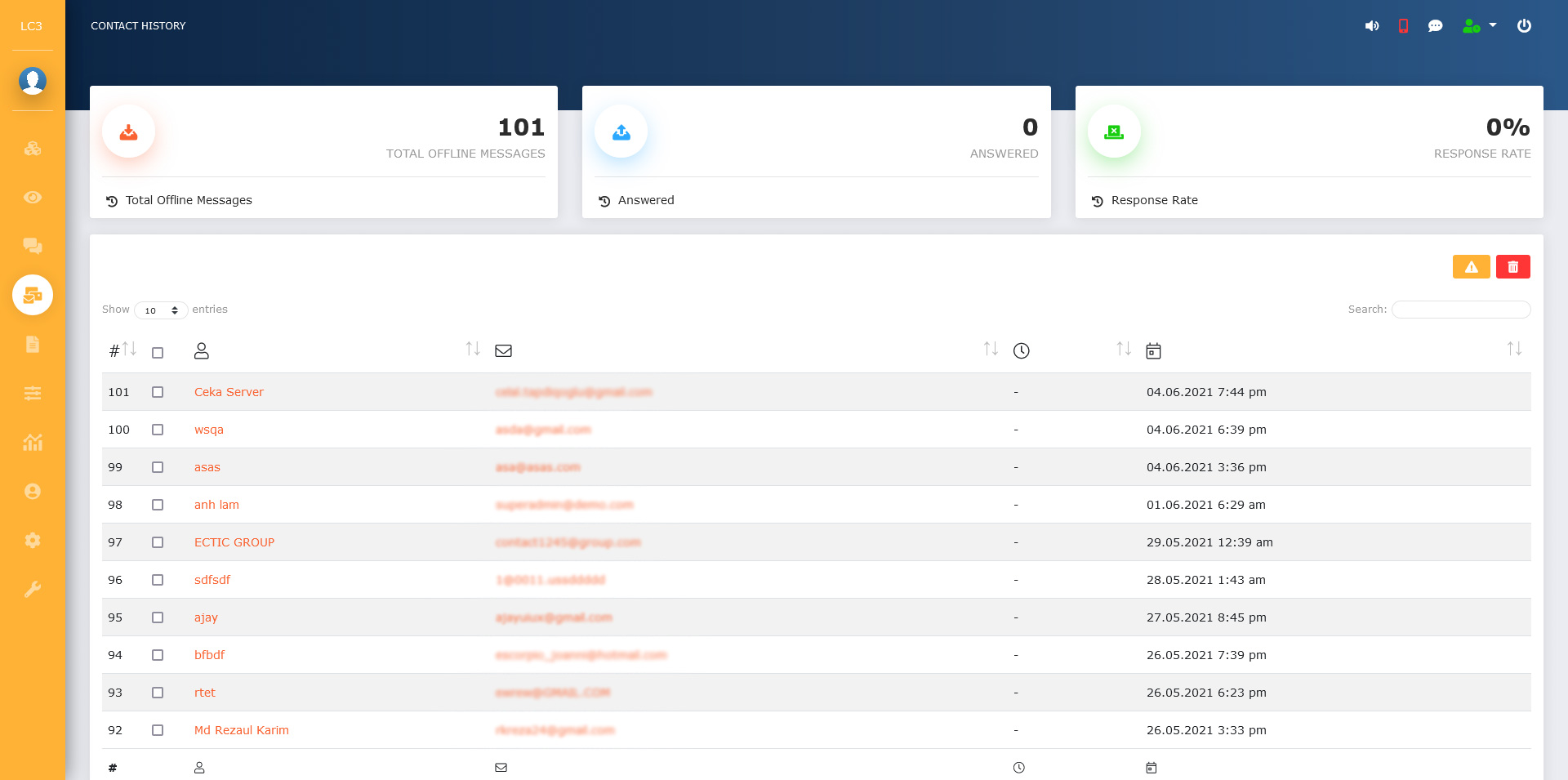Open the eye visitors item in sidebar
Screen dimensions: 1568x780
pos(33,198)
